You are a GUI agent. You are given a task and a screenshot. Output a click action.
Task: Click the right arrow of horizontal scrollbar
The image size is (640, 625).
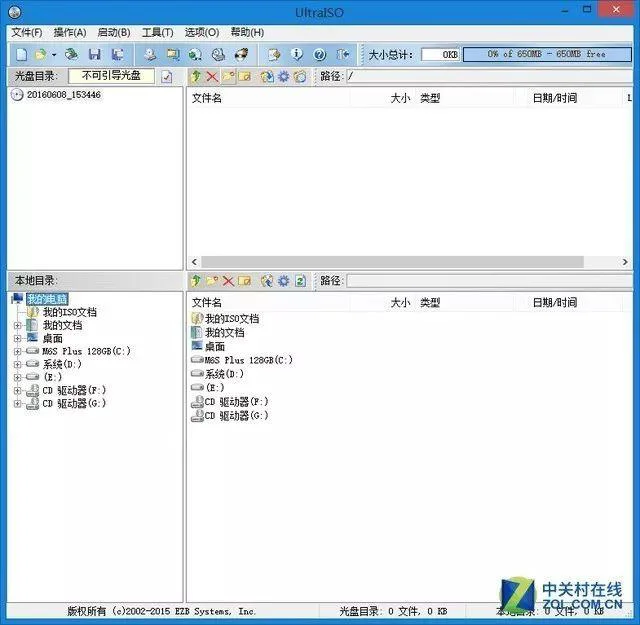click(625, 262)
